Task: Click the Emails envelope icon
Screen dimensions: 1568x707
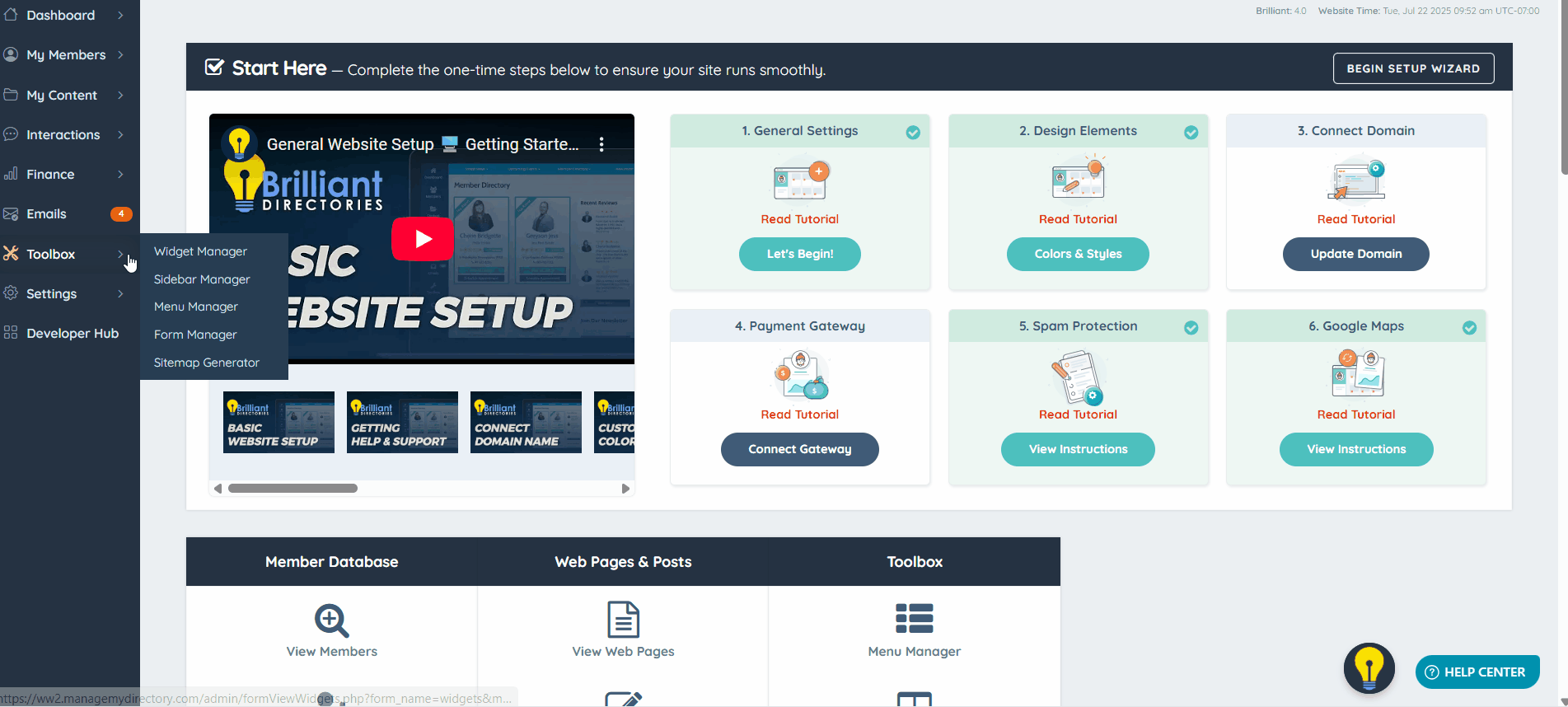Action: [11, 214]
